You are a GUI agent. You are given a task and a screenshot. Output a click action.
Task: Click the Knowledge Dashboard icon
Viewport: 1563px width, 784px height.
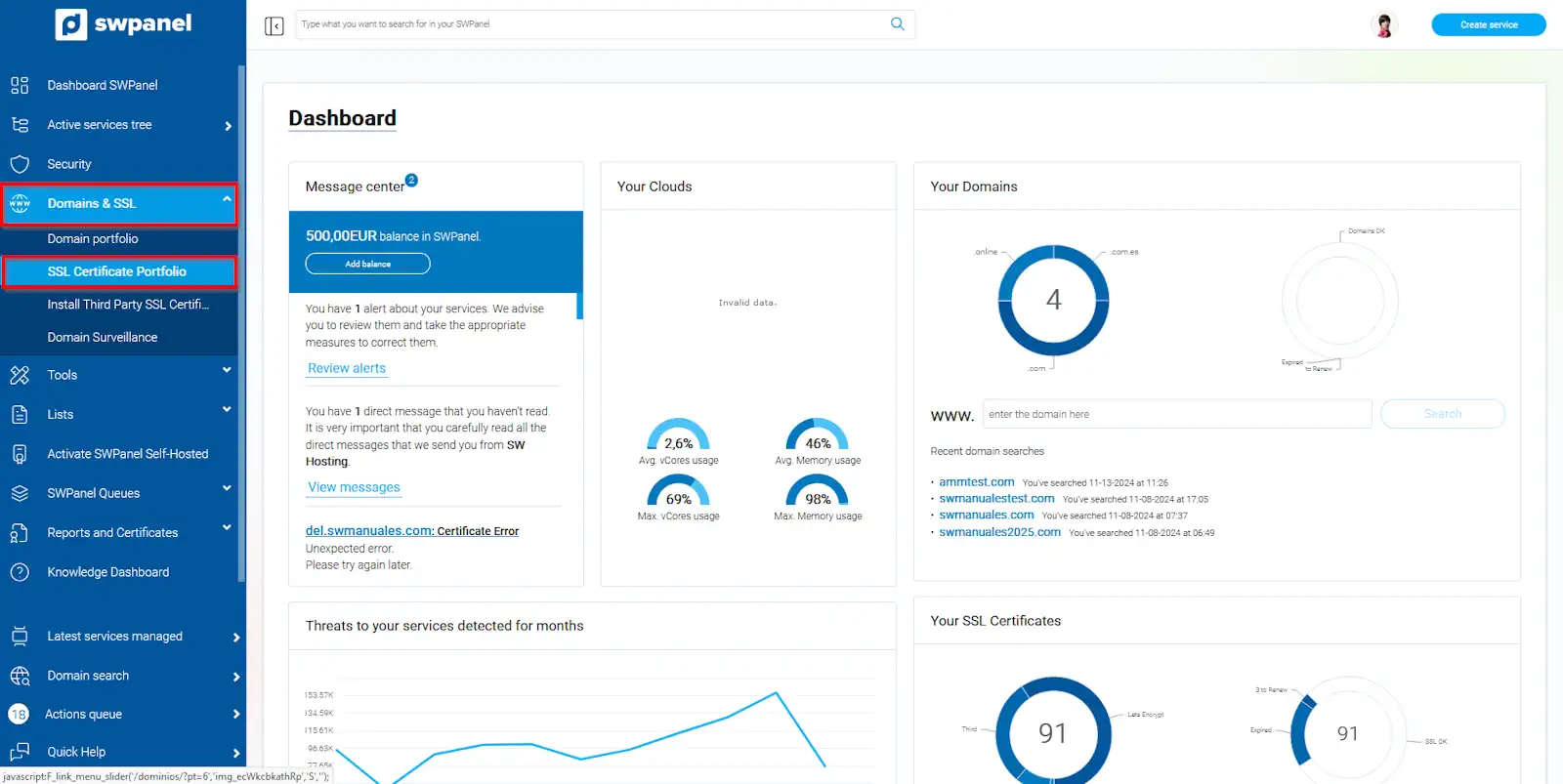[20, 572]
